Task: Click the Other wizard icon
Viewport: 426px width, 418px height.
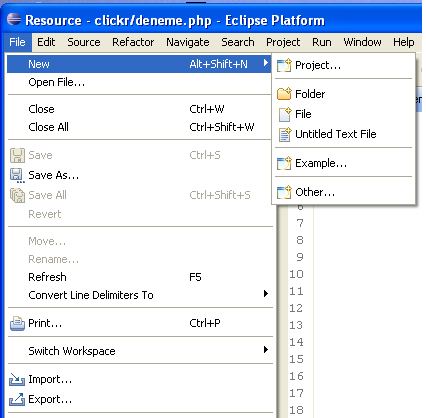Action: click(x=284, y=192)
